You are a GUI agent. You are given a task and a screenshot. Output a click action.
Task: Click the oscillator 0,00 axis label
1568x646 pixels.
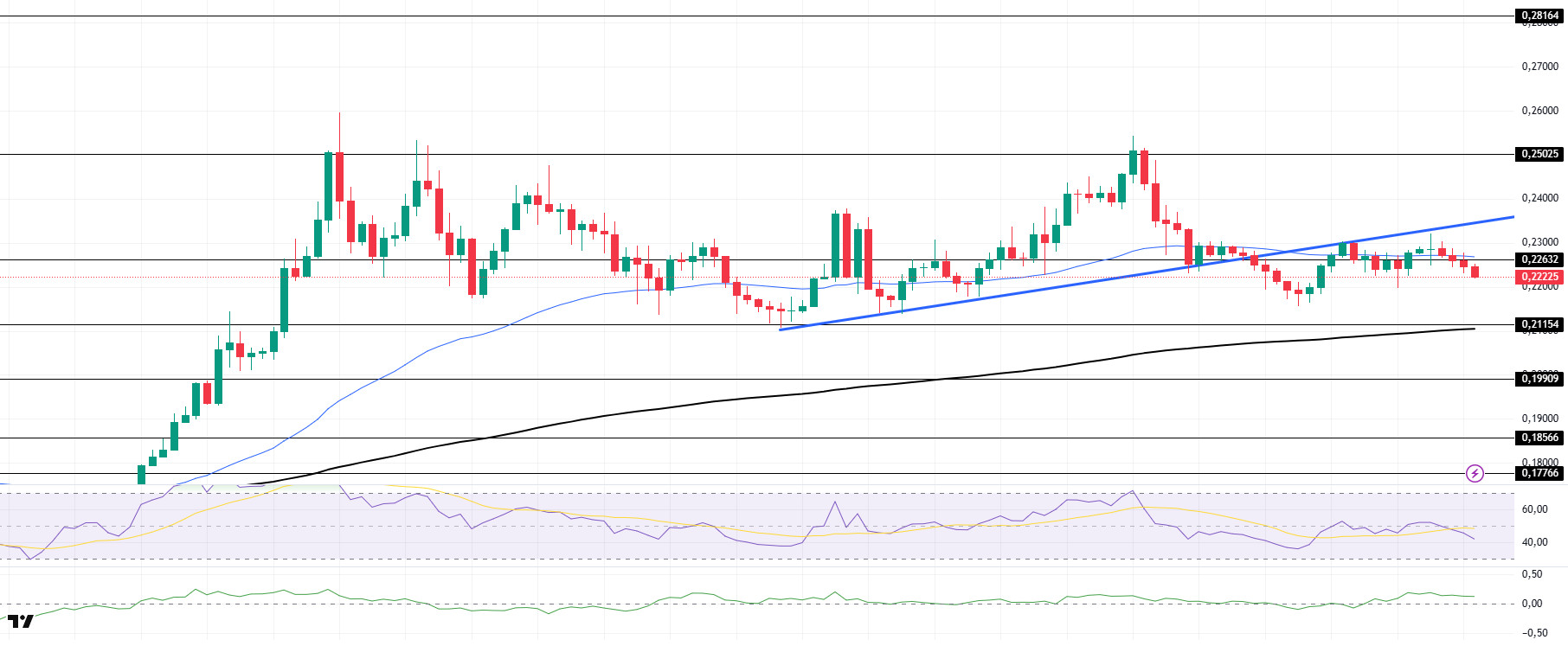pos(1532,604)
